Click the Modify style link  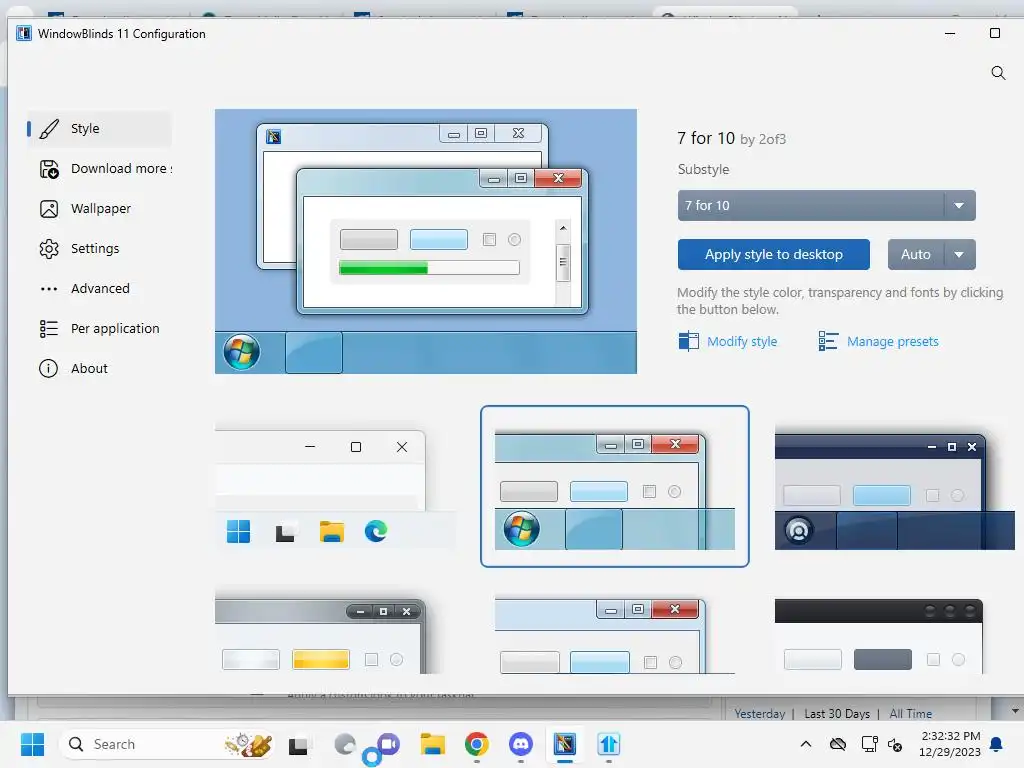tap(742, 342)
